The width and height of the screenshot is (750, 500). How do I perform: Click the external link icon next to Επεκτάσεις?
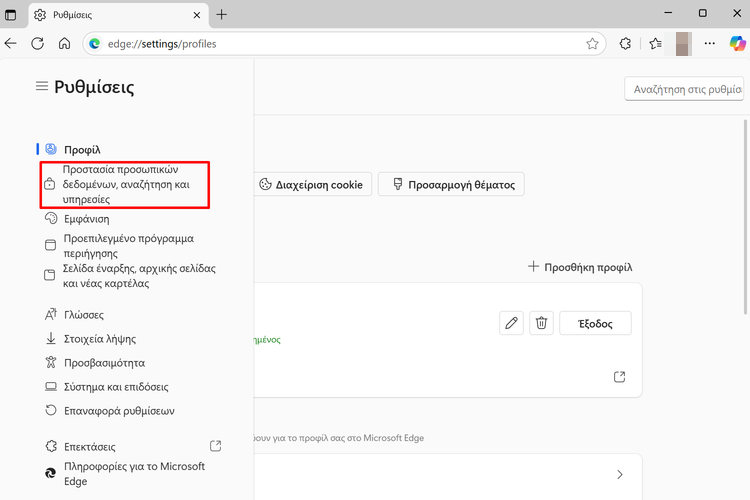point(216,446)
